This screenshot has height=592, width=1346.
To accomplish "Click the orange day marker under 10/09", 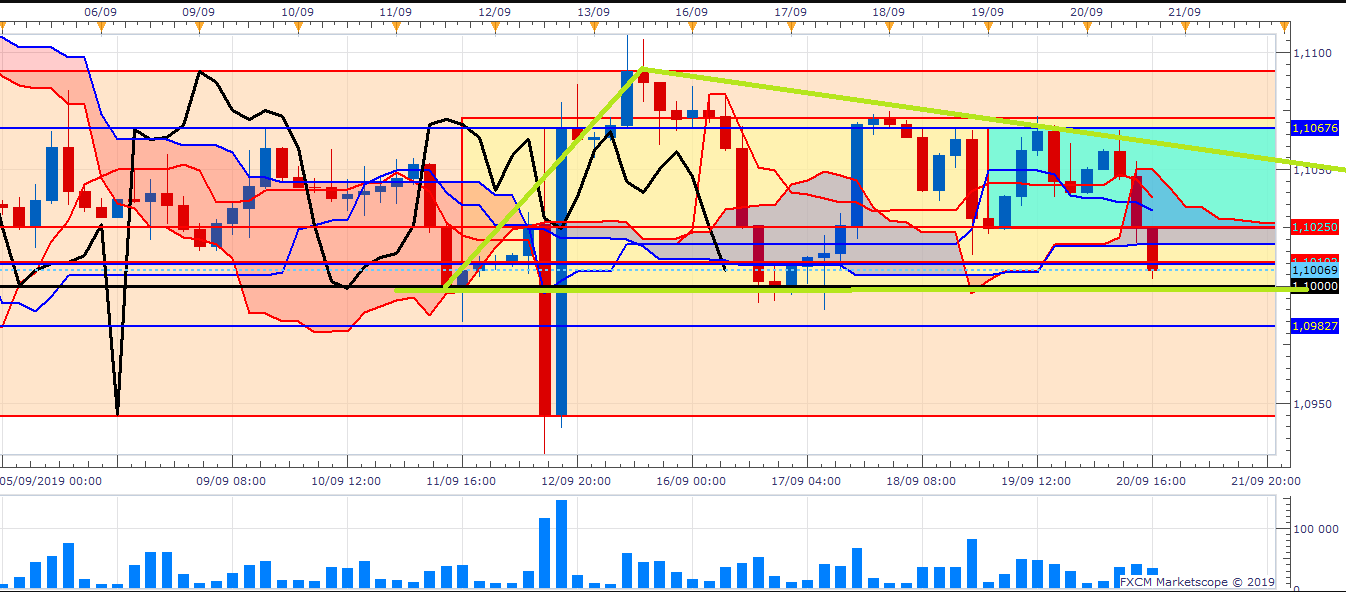I will pyautogui.click(x=298, y=26).
